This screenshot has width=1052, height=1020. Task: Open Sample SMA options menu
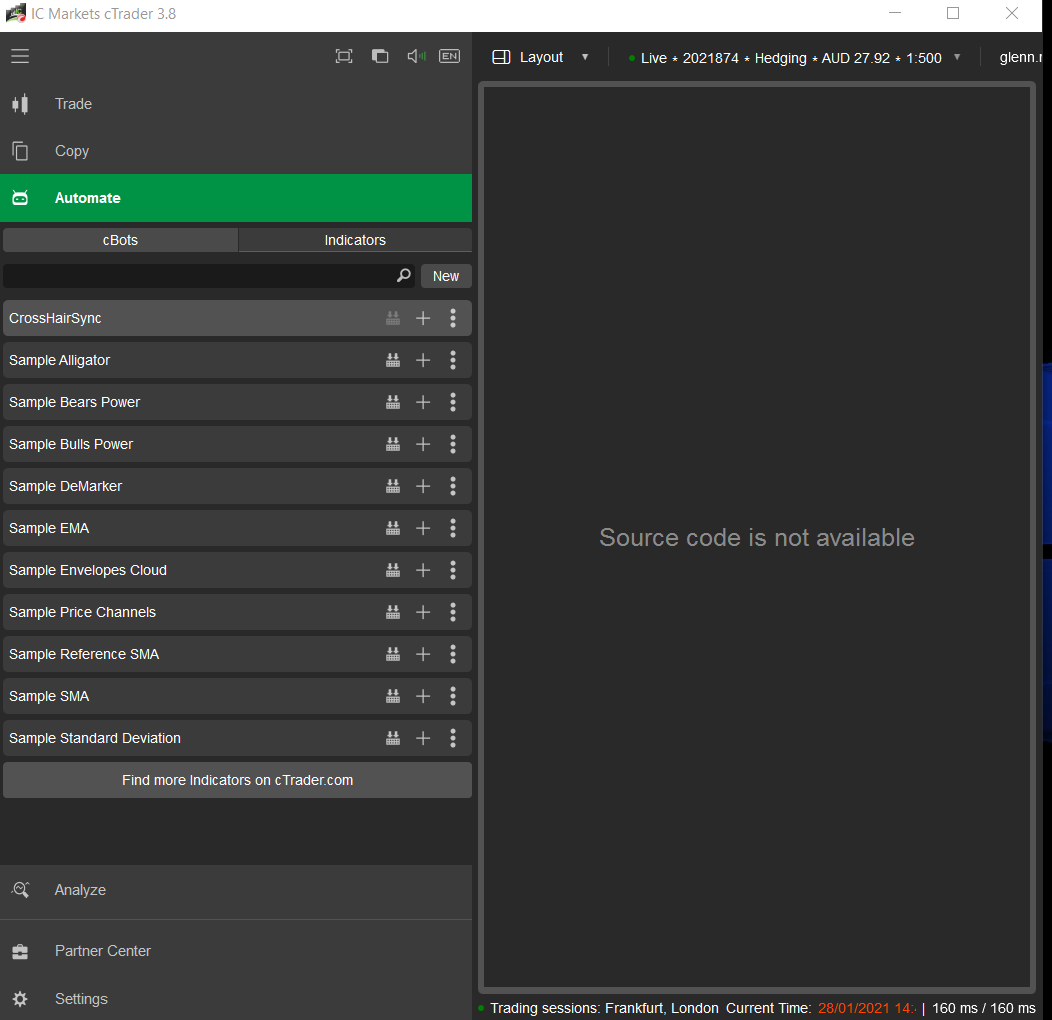click(x=453, y=696)
